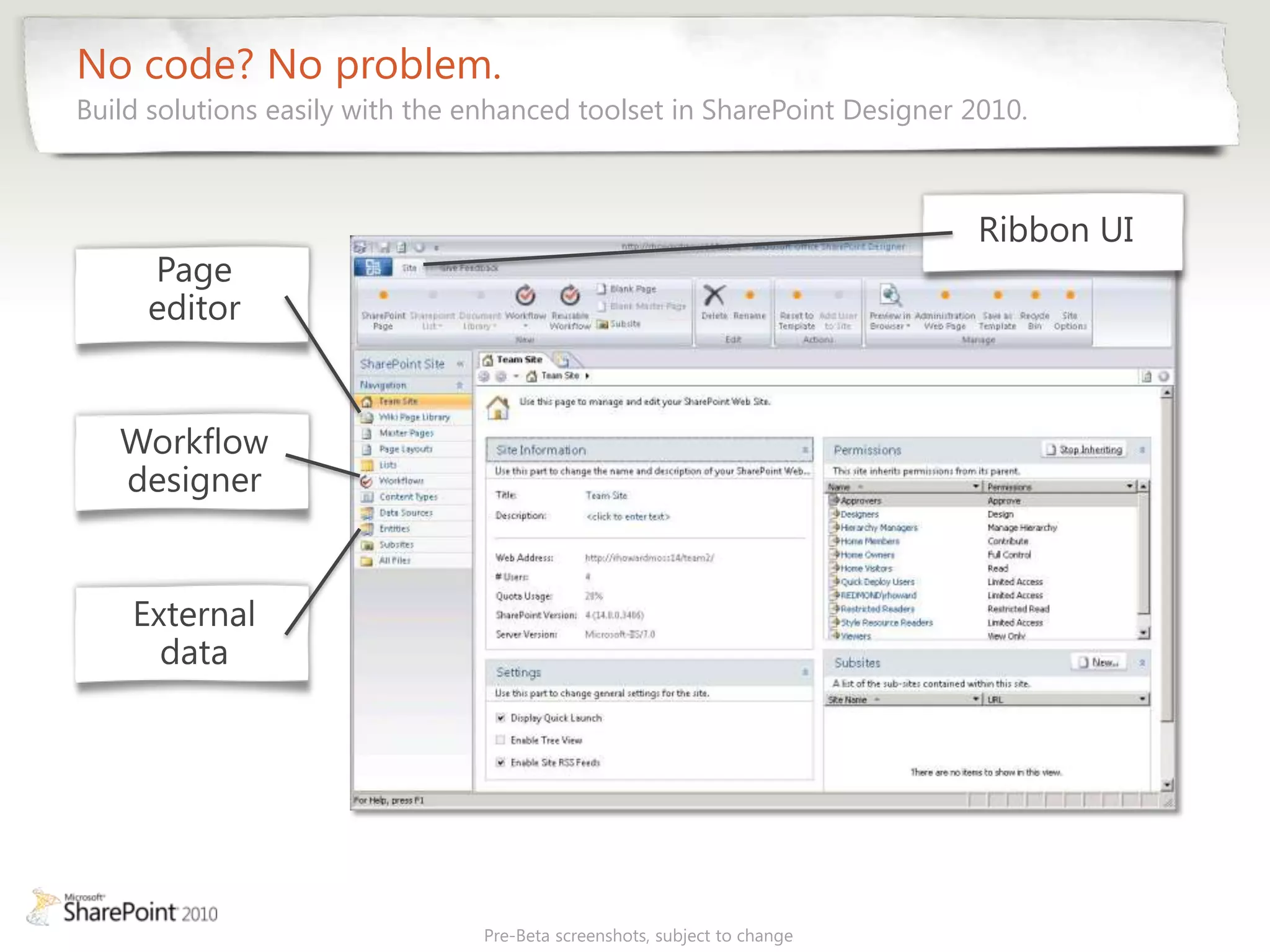Click Give Feedback ribbon tab

(x=469, y=268)
